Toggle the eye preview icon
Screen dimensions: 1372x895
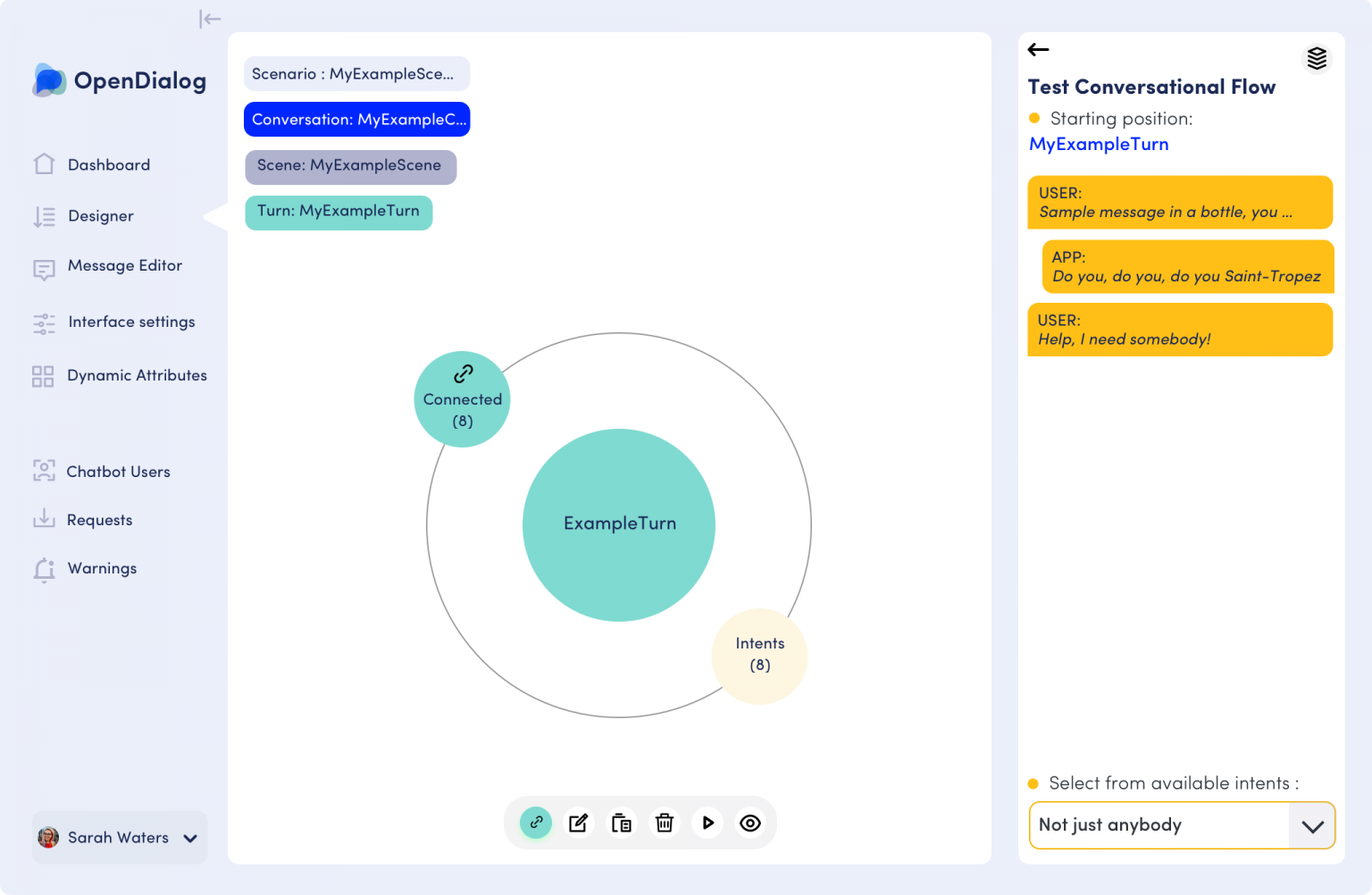pyautogui.click(x=750, y=823)
